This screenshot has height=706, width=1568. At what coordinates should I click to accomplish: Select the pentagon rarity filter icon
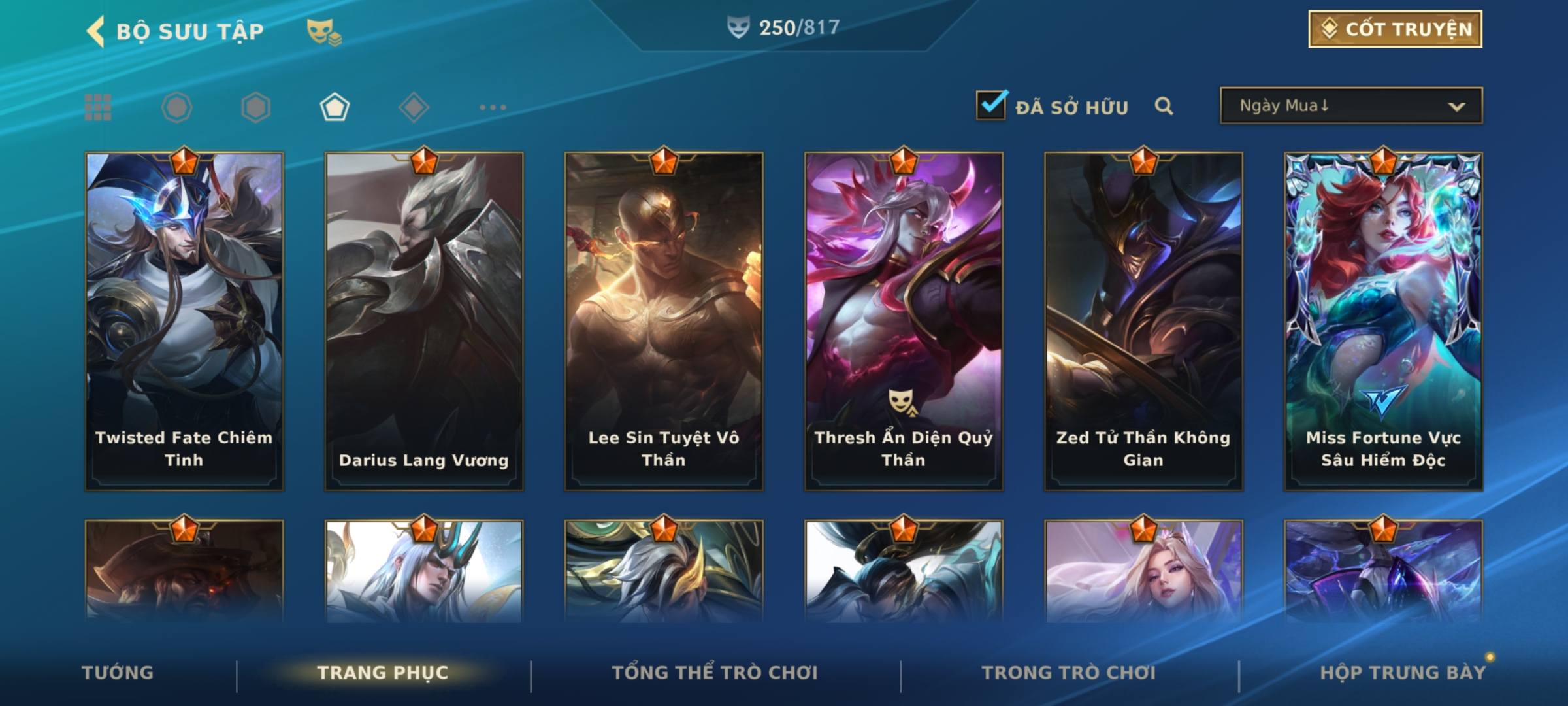tap(335, 107)
